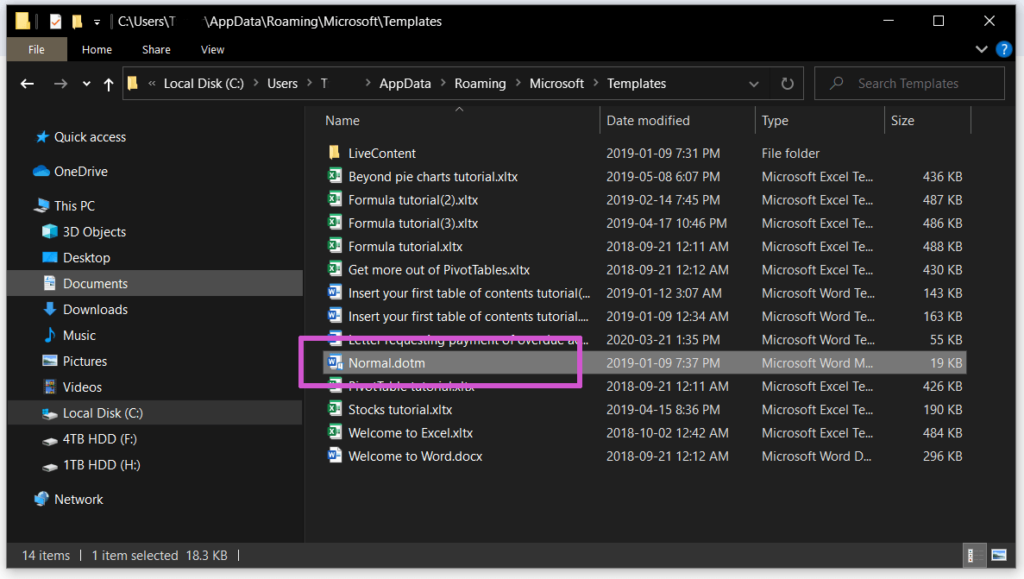Click the Microsoft breadcrumb in address bar
This screenshot has width=1024, height=579.
click(556, 84)
